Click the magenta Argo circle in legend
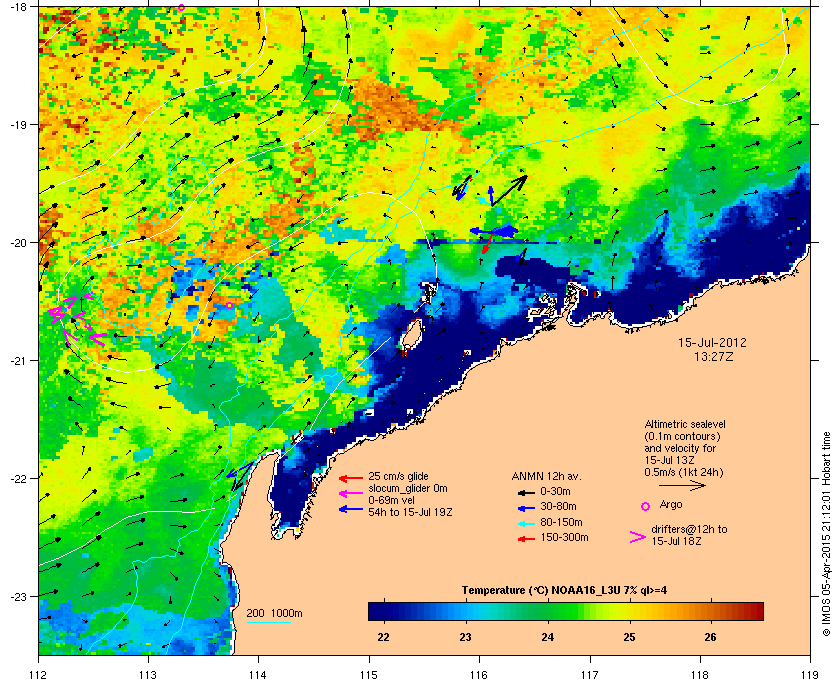This screenshot has height=680, width=840. click(646, 506)
